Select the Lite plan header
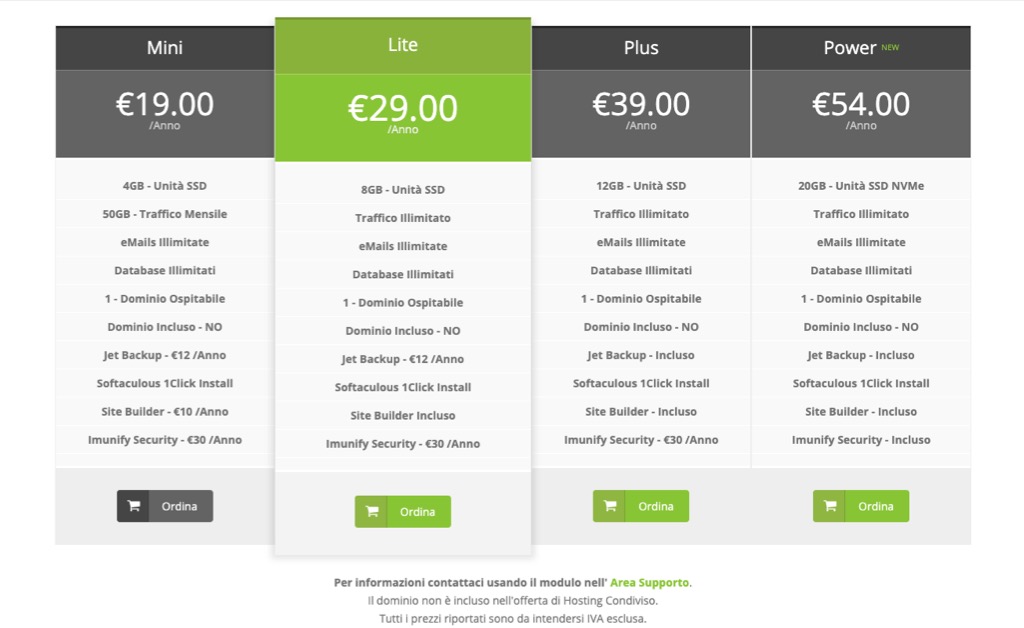 pos(402,44)
